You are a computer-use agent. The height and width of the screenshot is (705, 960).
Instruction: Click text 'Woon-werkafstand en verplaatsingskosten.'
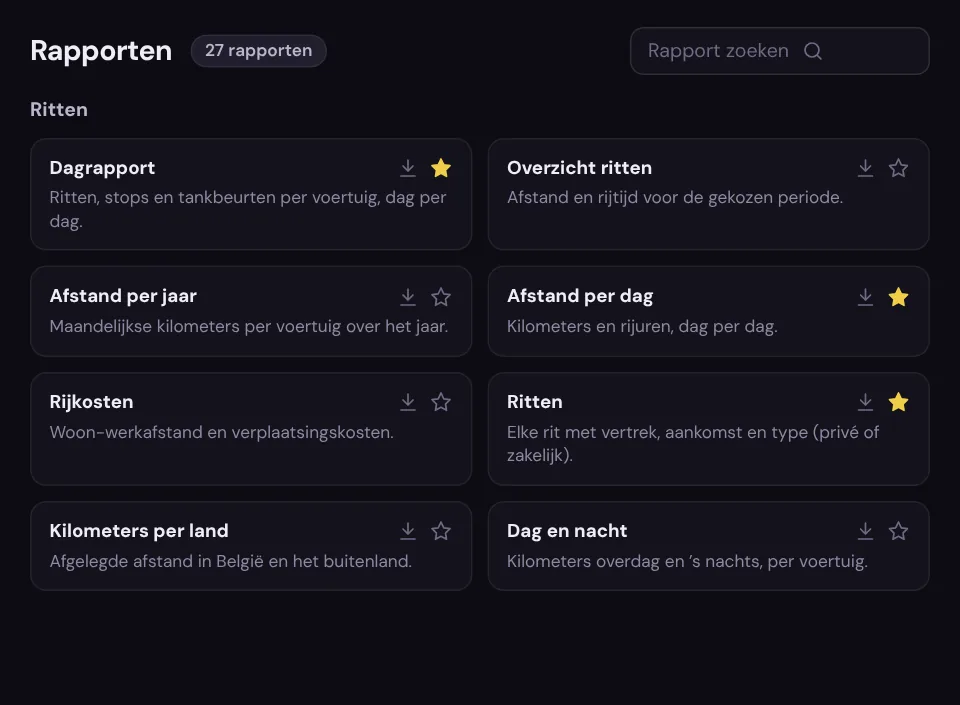[x=222, y=432]
